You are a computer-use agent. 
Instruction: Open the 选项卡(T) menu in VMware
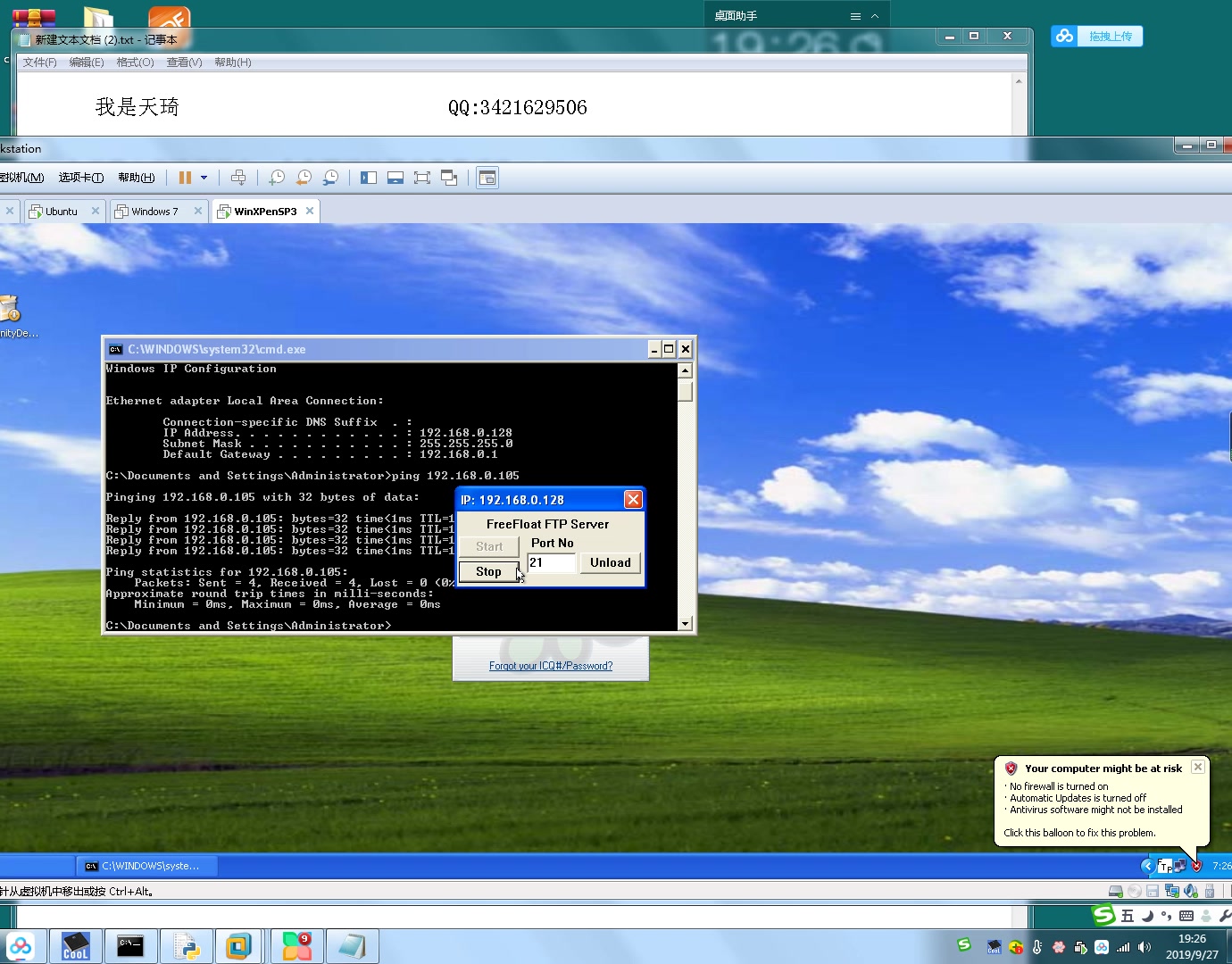click(81, 178)
